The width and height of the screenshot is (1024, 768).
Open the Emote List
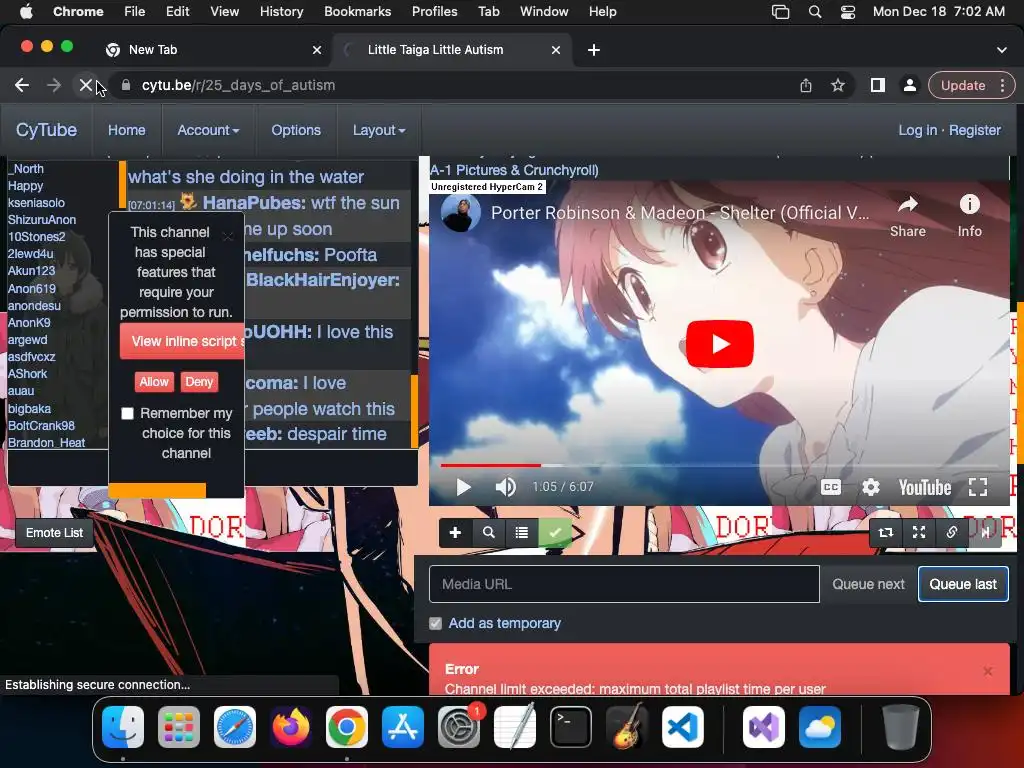(54, 533)
